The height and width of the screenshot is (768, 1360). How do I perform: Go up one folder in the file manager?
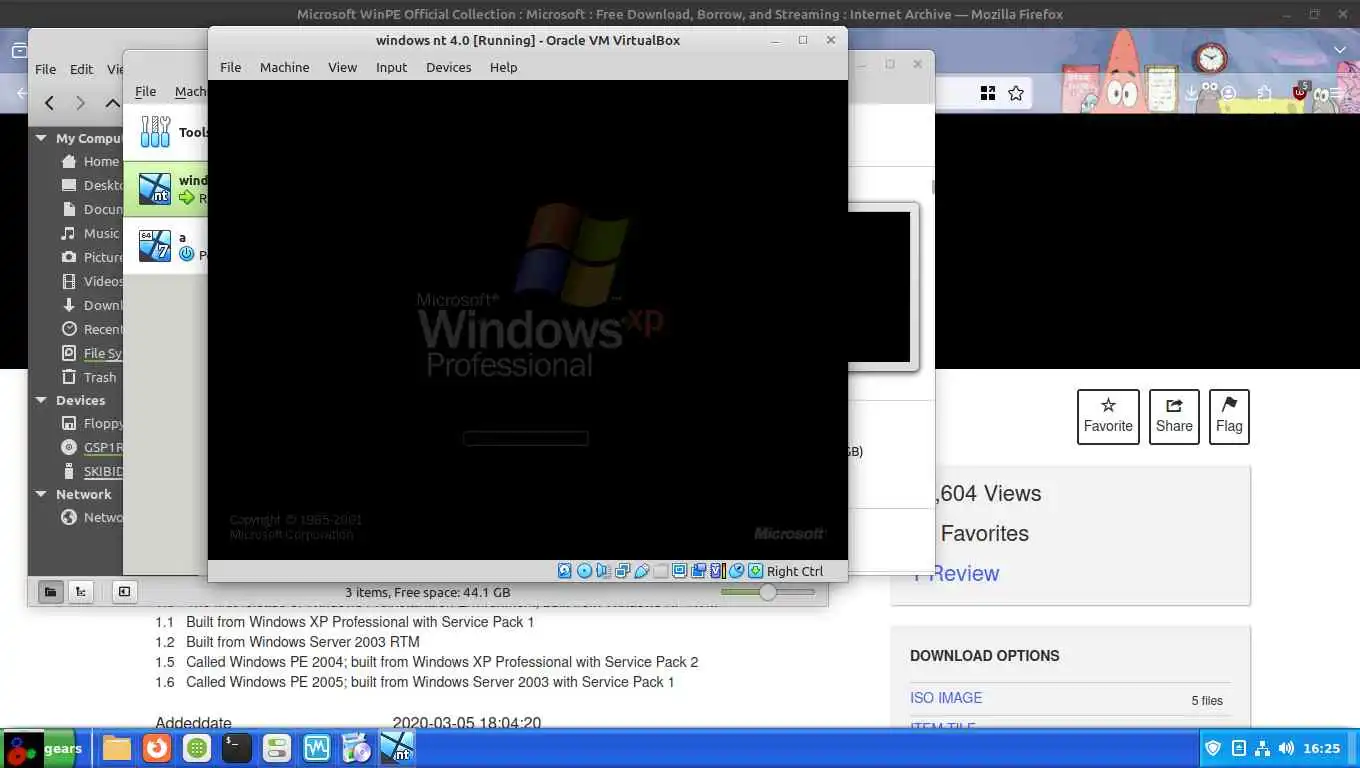point(113,102)
